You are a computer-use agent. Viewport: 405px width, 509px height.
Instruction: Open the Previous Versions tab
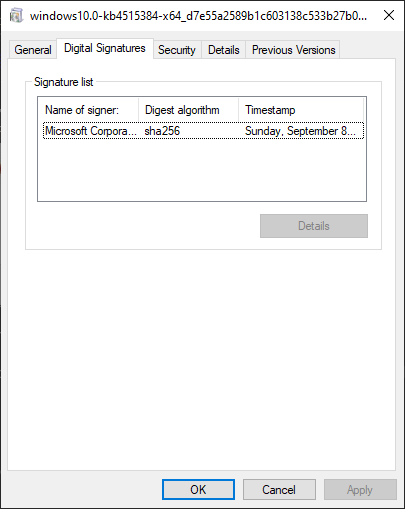[293, 50]
